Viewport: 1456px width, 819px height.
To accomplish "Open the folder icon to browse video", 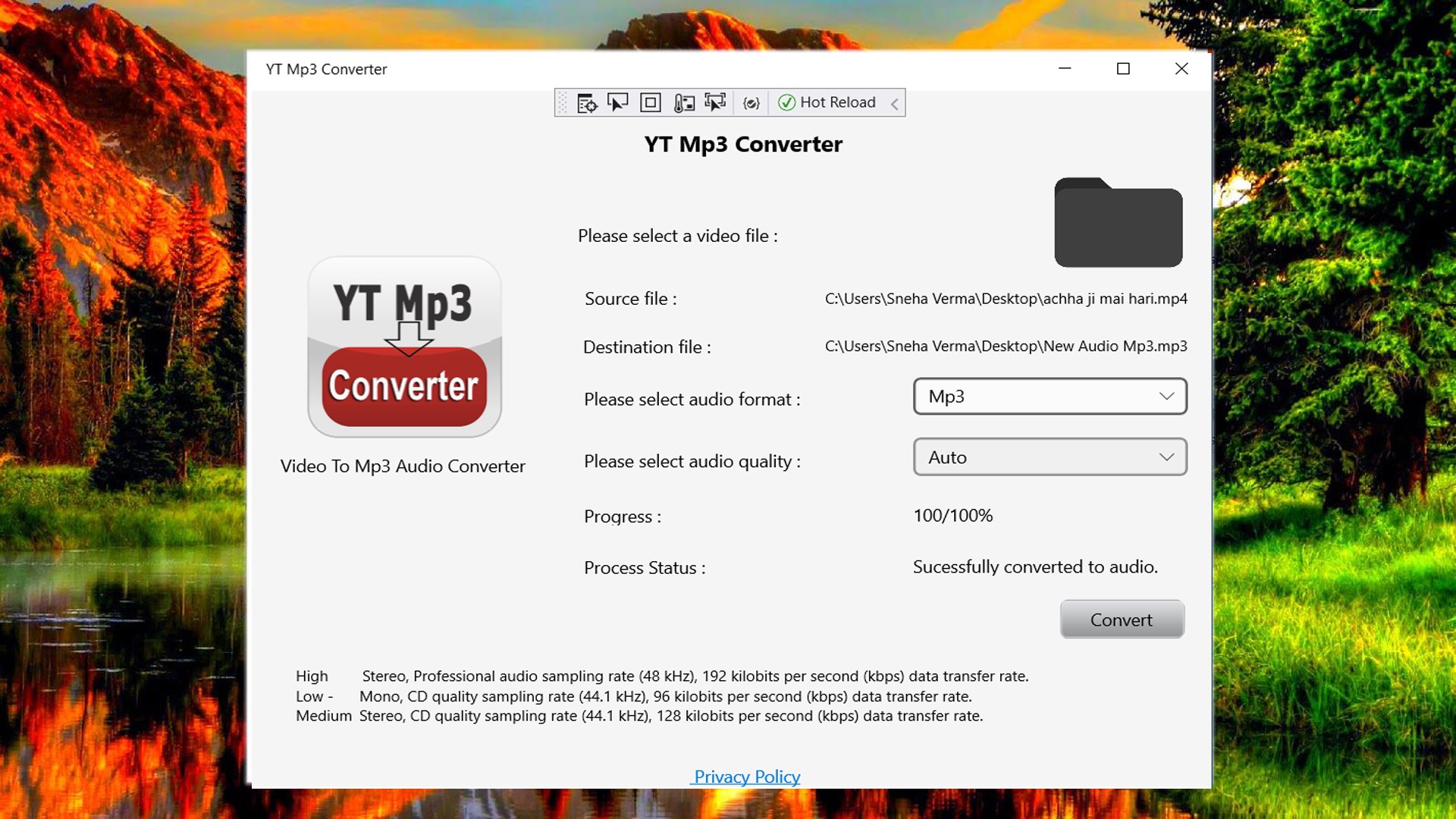I will [x=1118, y=224].
